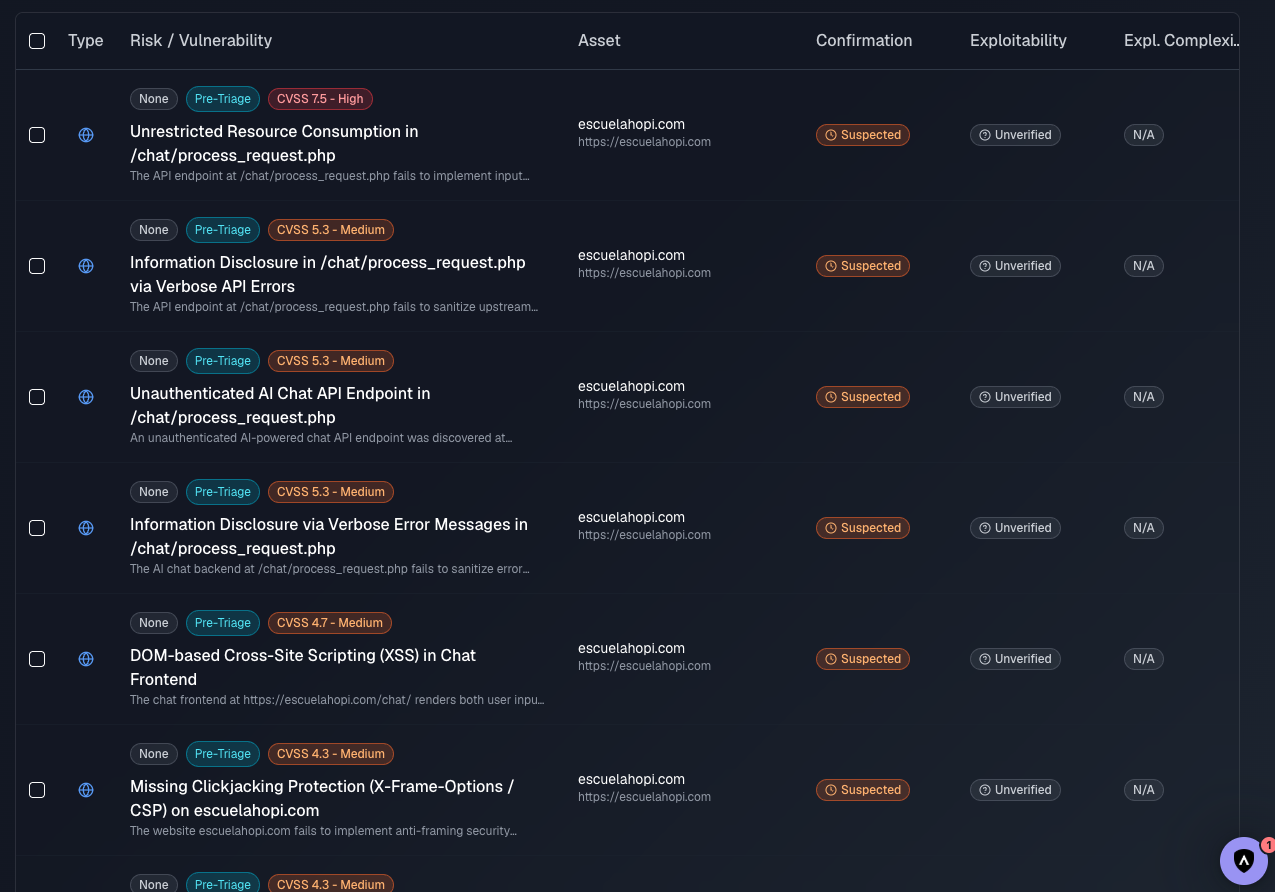Open Information Disclosure via Verbose API Errors title
Screen dimensions: 1275x892
click(328, 275)
